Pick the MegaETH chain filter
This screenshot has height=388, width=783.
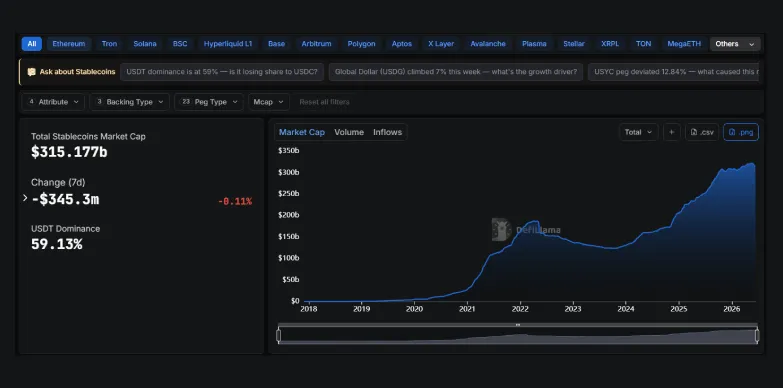684,44
